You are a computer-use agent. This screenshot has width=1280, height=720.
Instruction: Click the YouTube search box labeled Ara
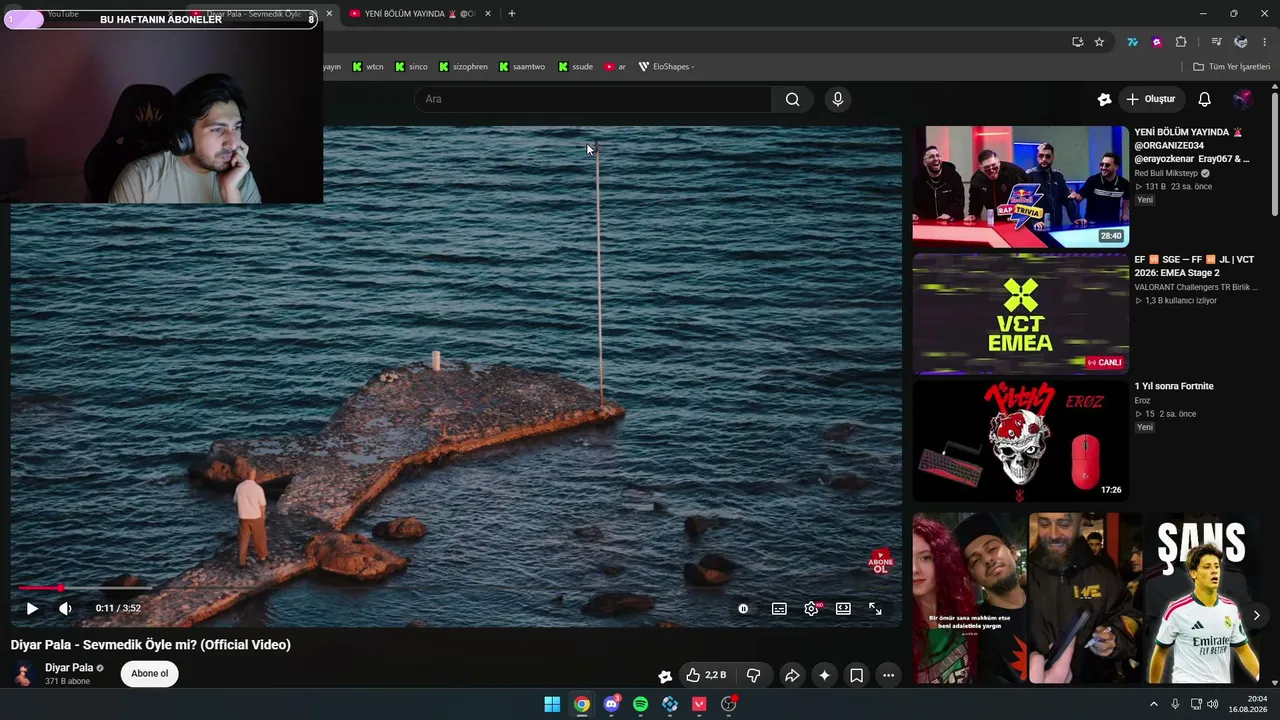[592, 99]
